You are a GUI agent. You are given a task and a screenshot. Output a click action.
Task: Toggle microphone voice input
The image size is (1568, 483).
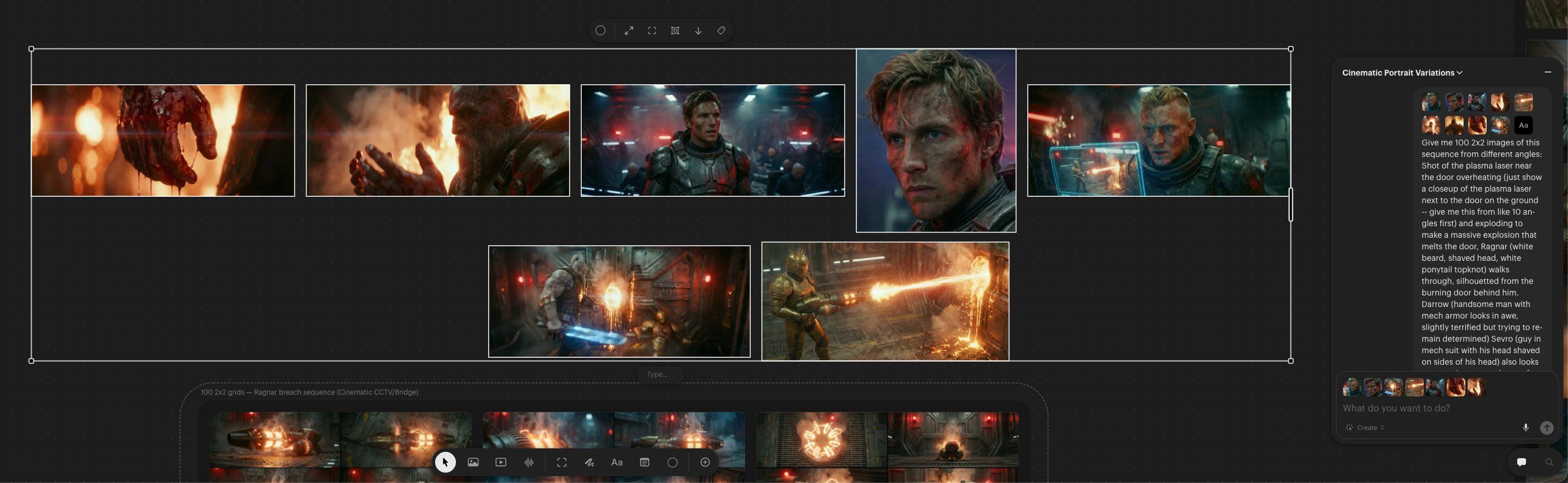point(1525,428)
